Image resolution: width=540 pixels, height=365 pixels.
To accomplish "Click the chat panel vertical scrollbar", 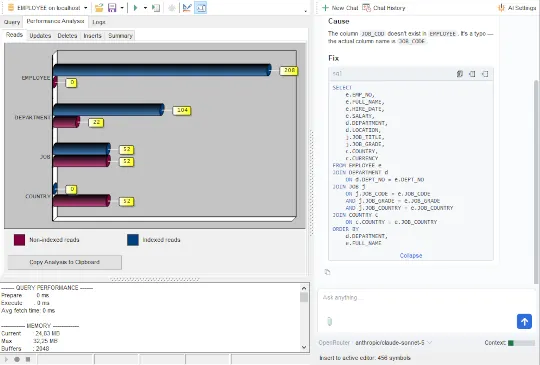I will pyautogui.click(x=537, y=181).
